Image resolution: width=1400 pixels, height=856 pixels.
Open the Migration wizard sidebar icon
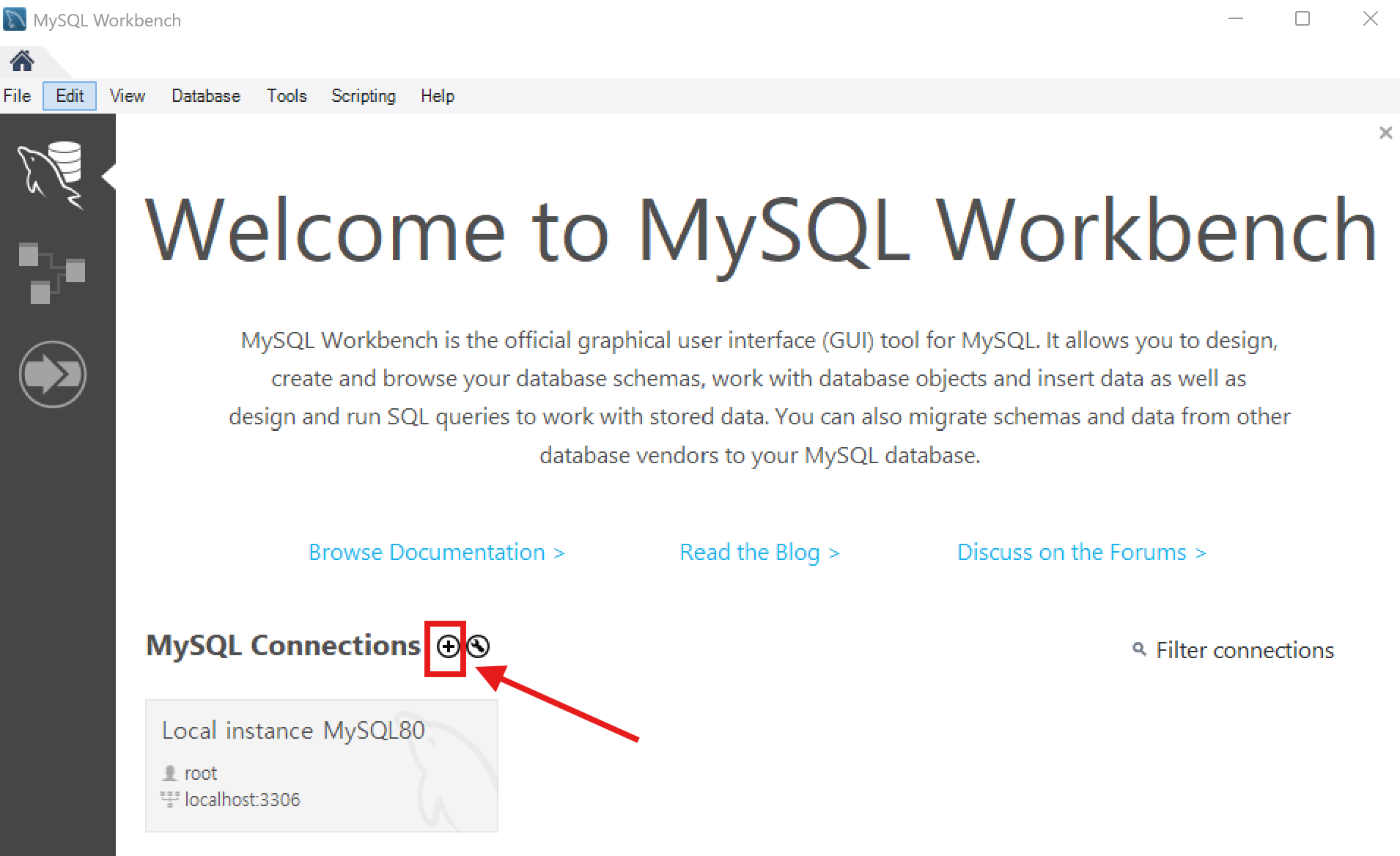click(53, 374)
